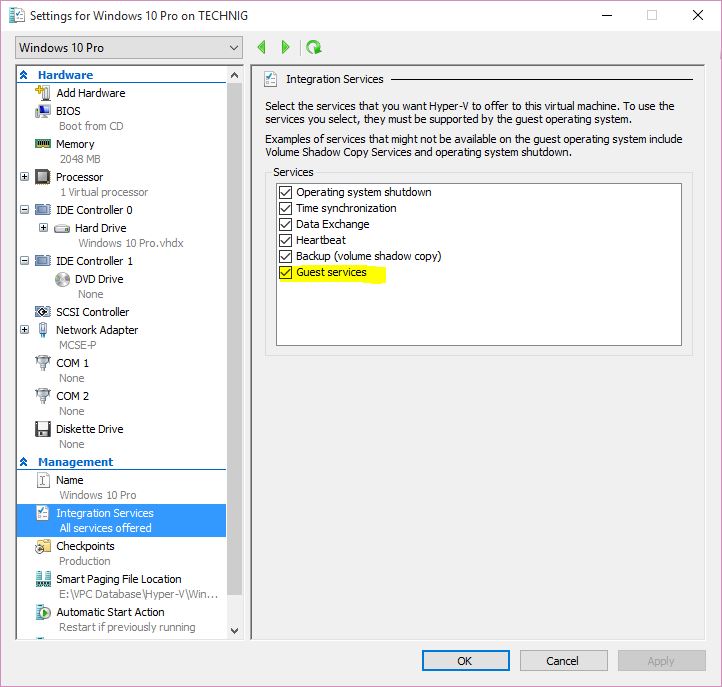The image size is (722, 687).
Task: Collapse the Management section chevron
Action: click(x=24, y=461)
